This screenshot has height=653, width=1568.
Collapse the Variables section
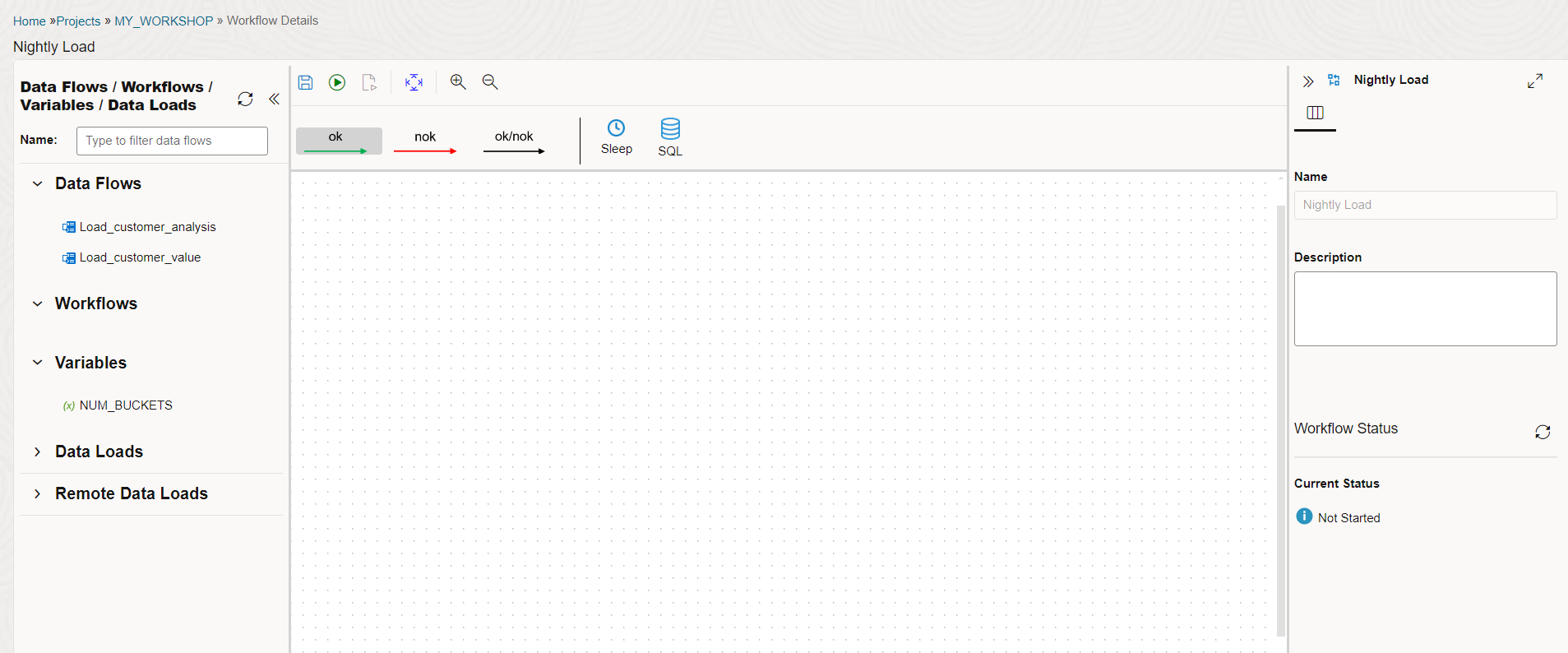[37, 363]
